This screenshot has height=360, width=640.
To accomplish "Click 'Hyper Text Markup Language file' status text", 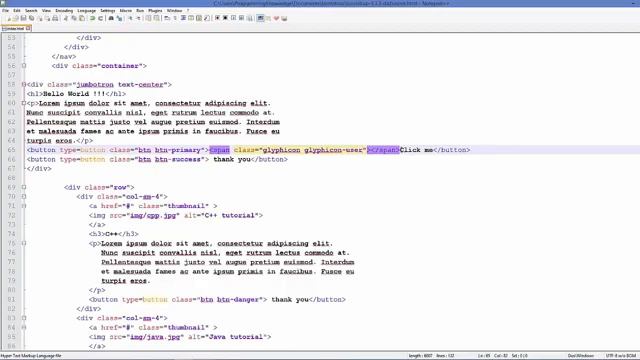I will (31, 356).
